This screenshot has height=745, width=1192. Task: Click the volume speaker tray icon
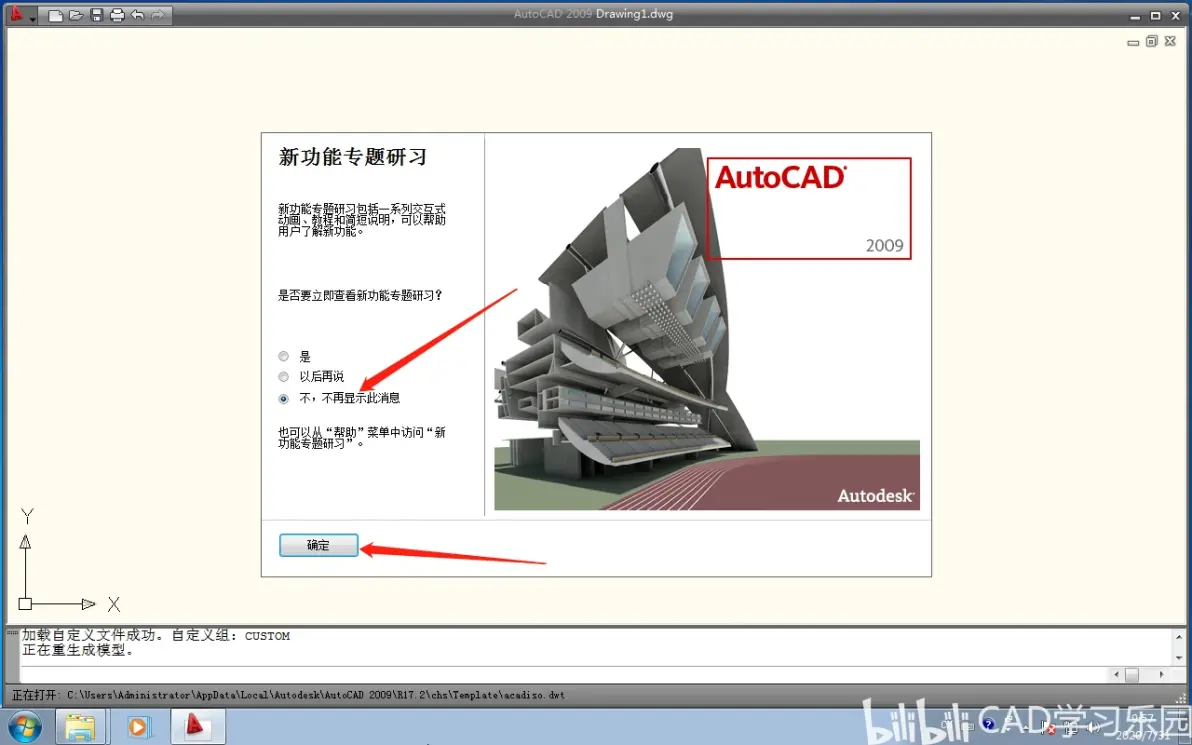tap(1092, 728)
